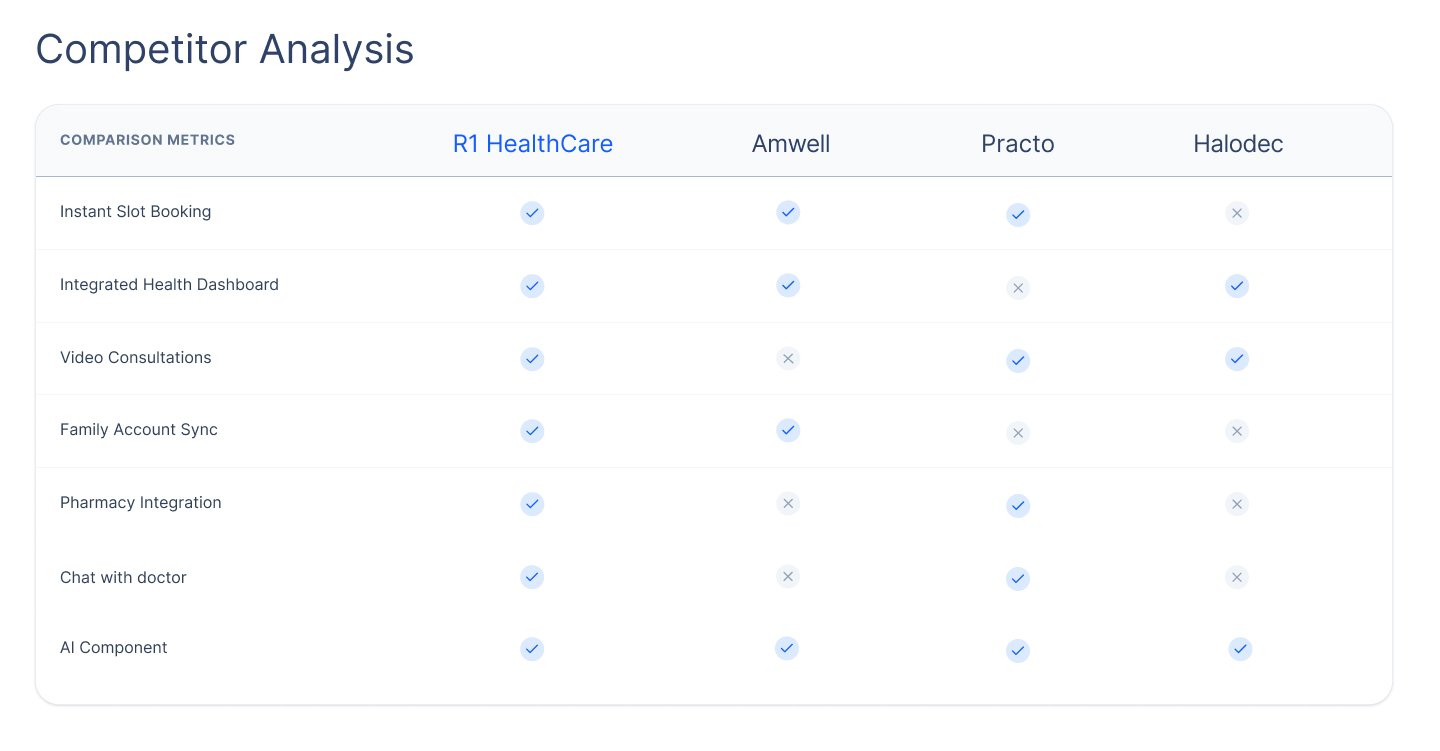This screenshot has width=1440, height=751.
Task: Click Halodec Instant Slot Booking cross icon
Action: tap(1237, 213)
